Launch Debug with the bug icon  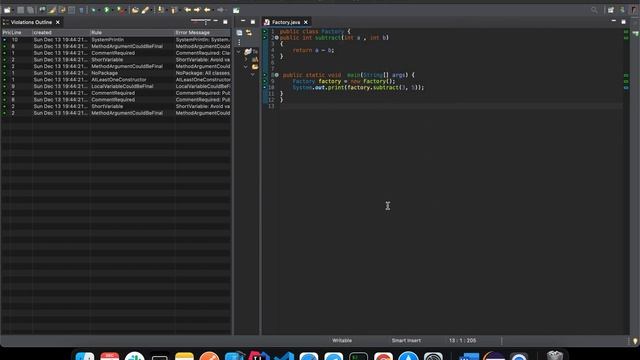point(93,10)
